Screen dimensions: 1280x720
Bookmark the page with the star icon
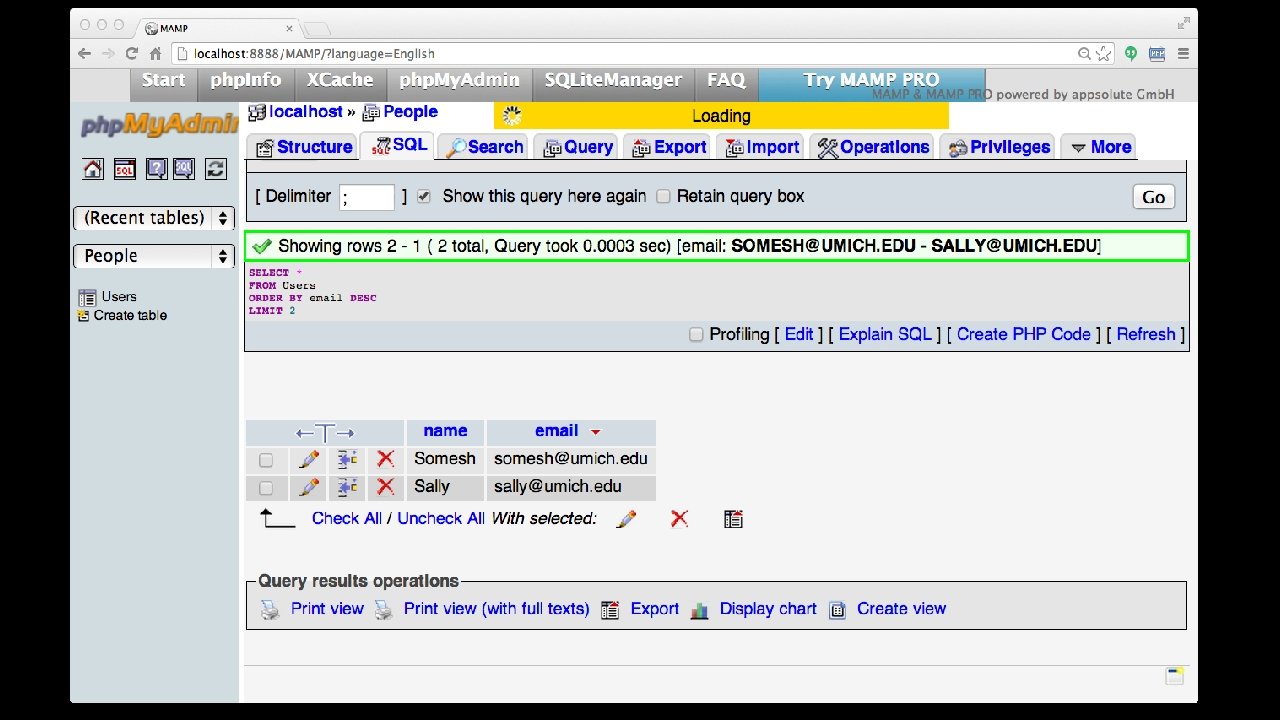pyautogui.click(x=1103, y=53)
